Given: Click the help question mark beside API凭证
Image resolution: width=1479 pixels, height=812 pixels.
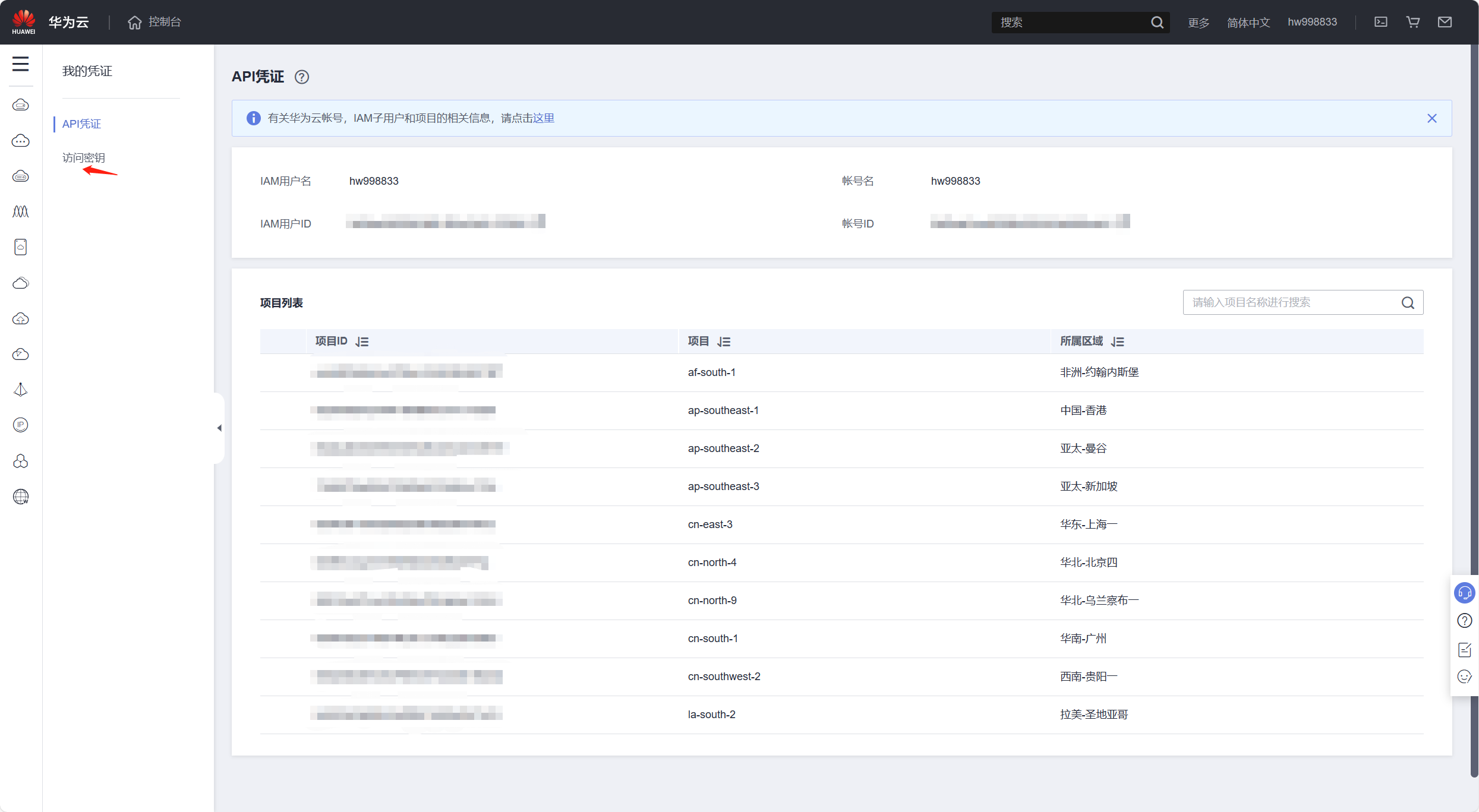Looking at the screenshot, I should 302,77.
